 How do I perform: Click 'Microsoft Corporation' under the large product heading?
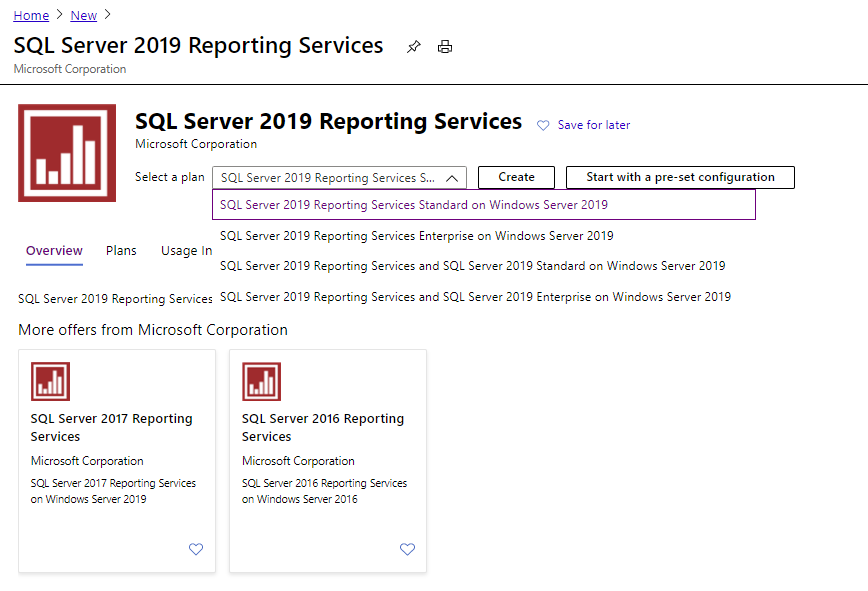(196, 144)
